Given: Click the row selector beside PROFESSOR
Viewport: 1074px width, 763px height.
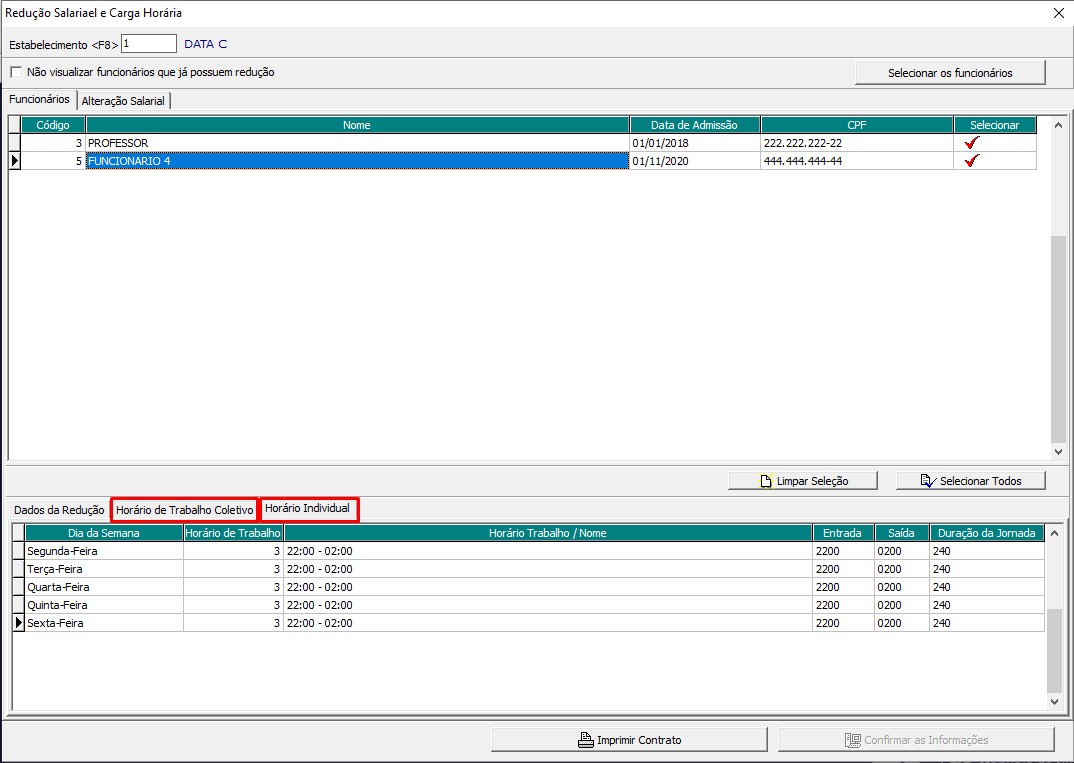Looking at the screenshot, I should tap(14, 142).
